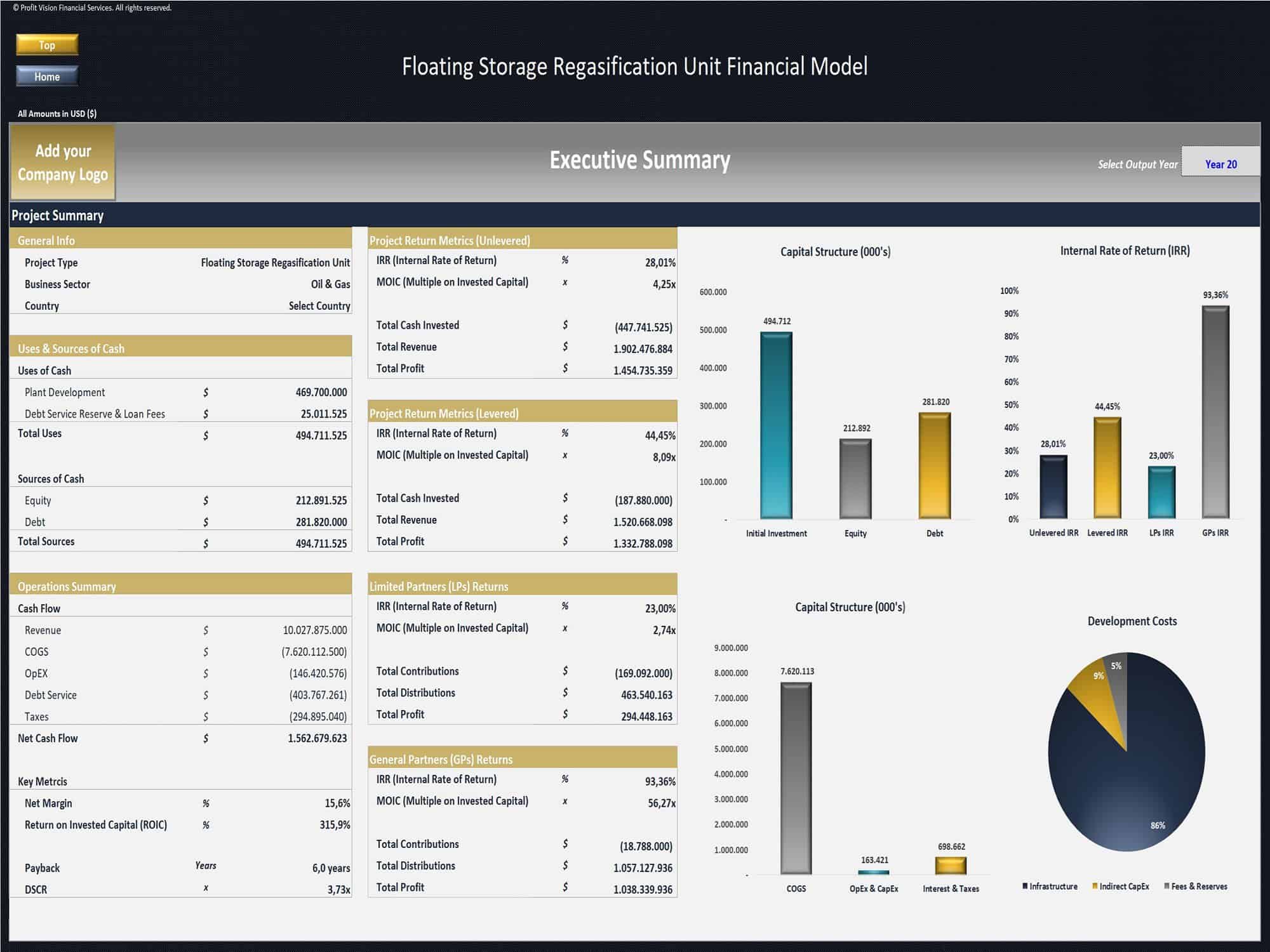The width and height of the screenshot is (1270, 952).
Task: Click the Internal Rate of Return chart title
Action: (1125, 251)
